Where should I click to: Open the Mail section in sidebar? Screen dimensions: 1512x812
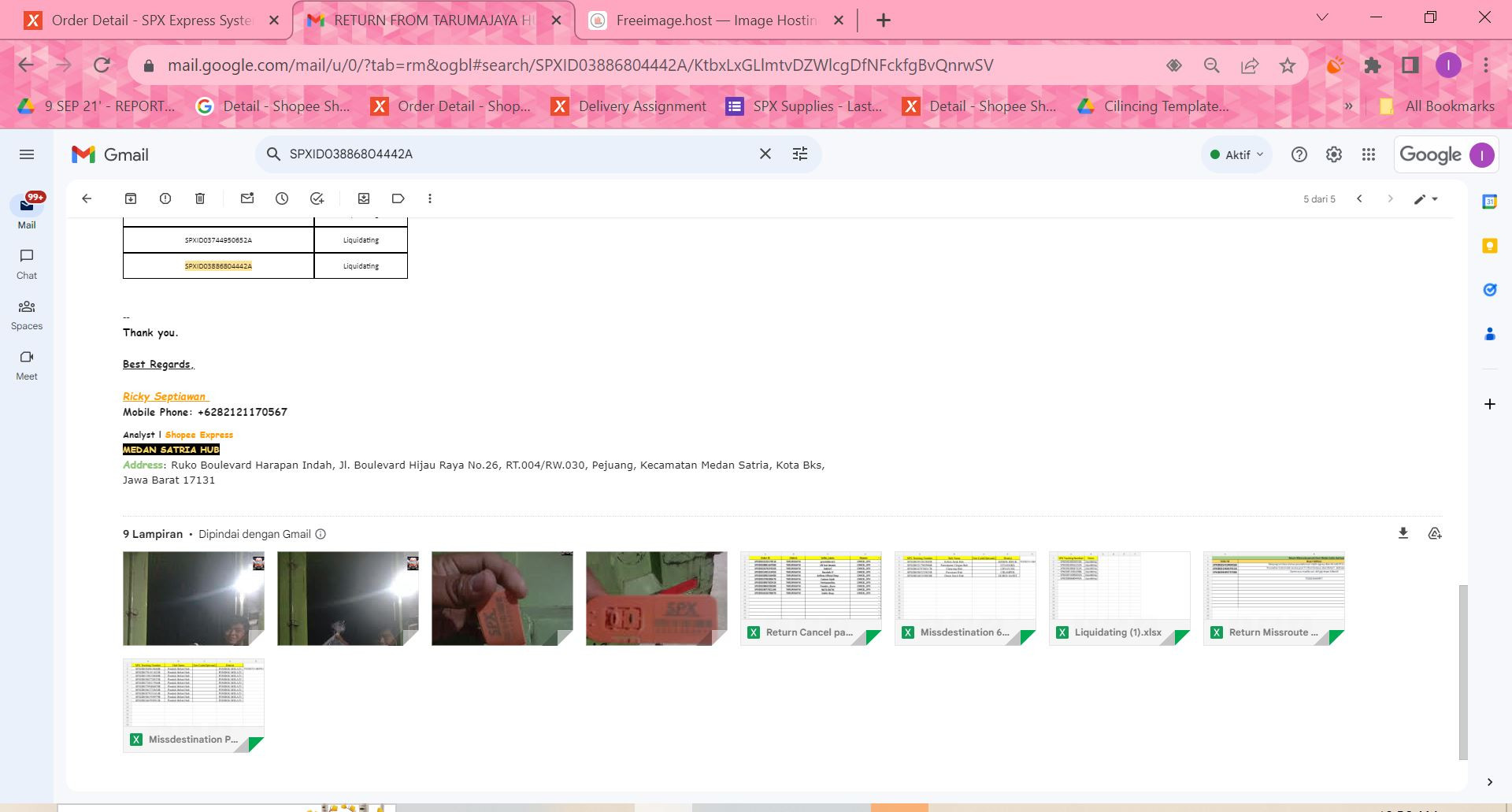[27, 211]
